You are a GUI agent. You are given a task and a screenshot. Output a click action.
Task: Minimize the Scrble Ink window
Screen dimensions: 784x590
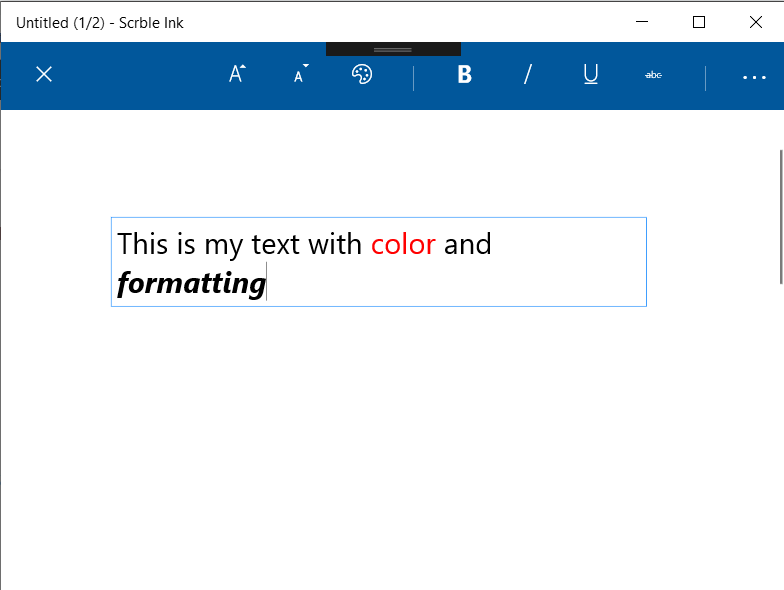point(642,22)
